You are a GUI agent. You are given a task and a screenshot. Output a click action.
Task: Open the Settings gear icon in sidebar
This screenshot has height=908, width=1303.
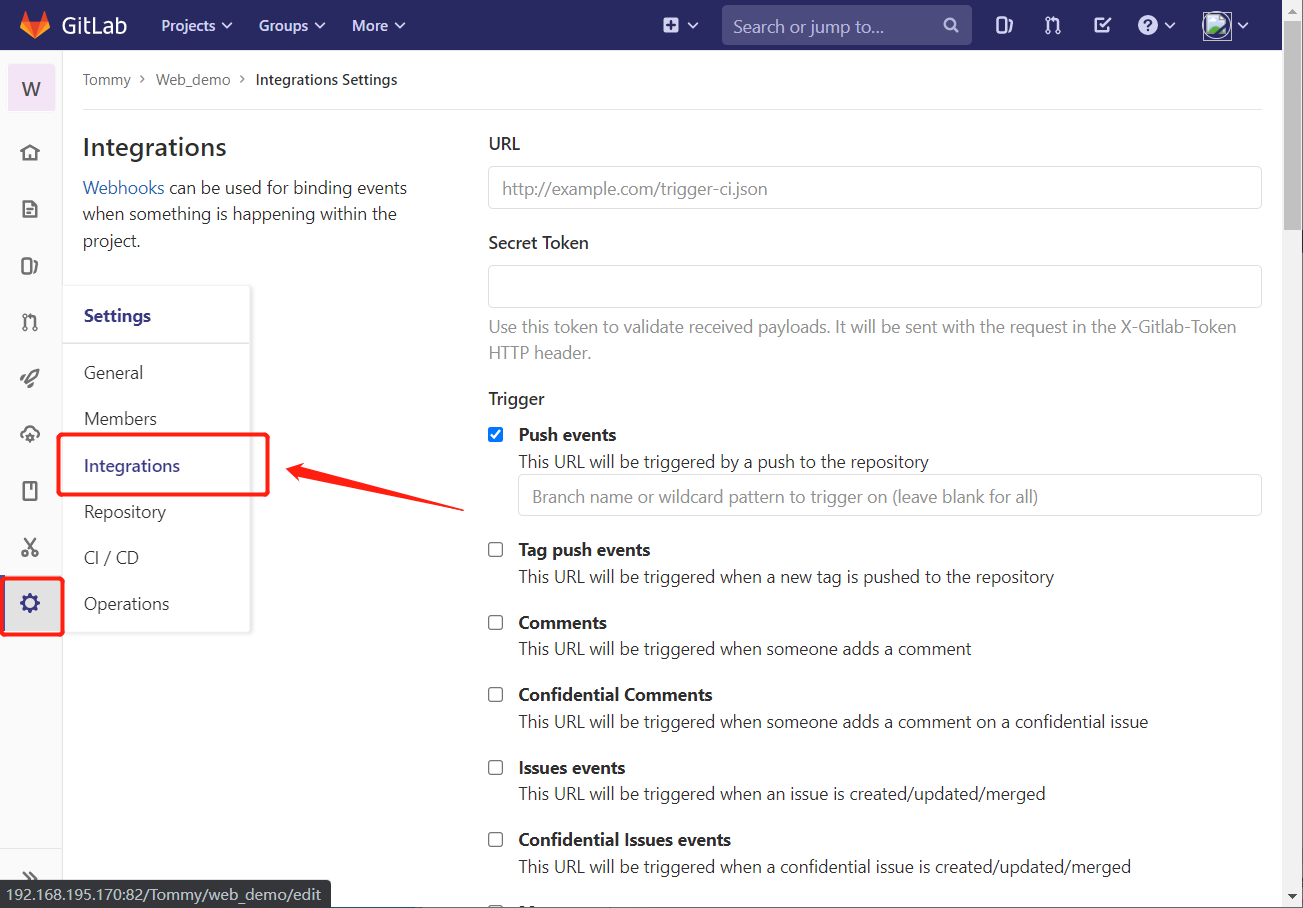pyautogui.click(x=30, y=603)
